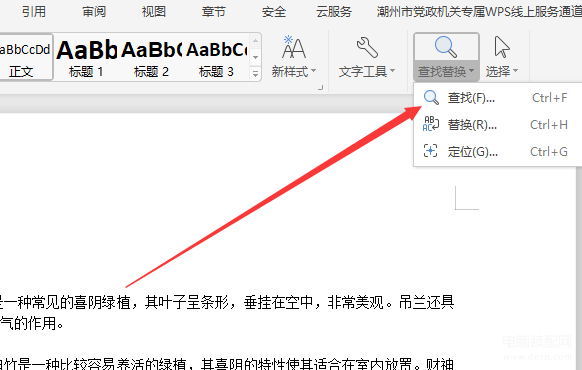Switch to 云服务 tab
Viewport: 582px width, 370px height.
point(334,12)
